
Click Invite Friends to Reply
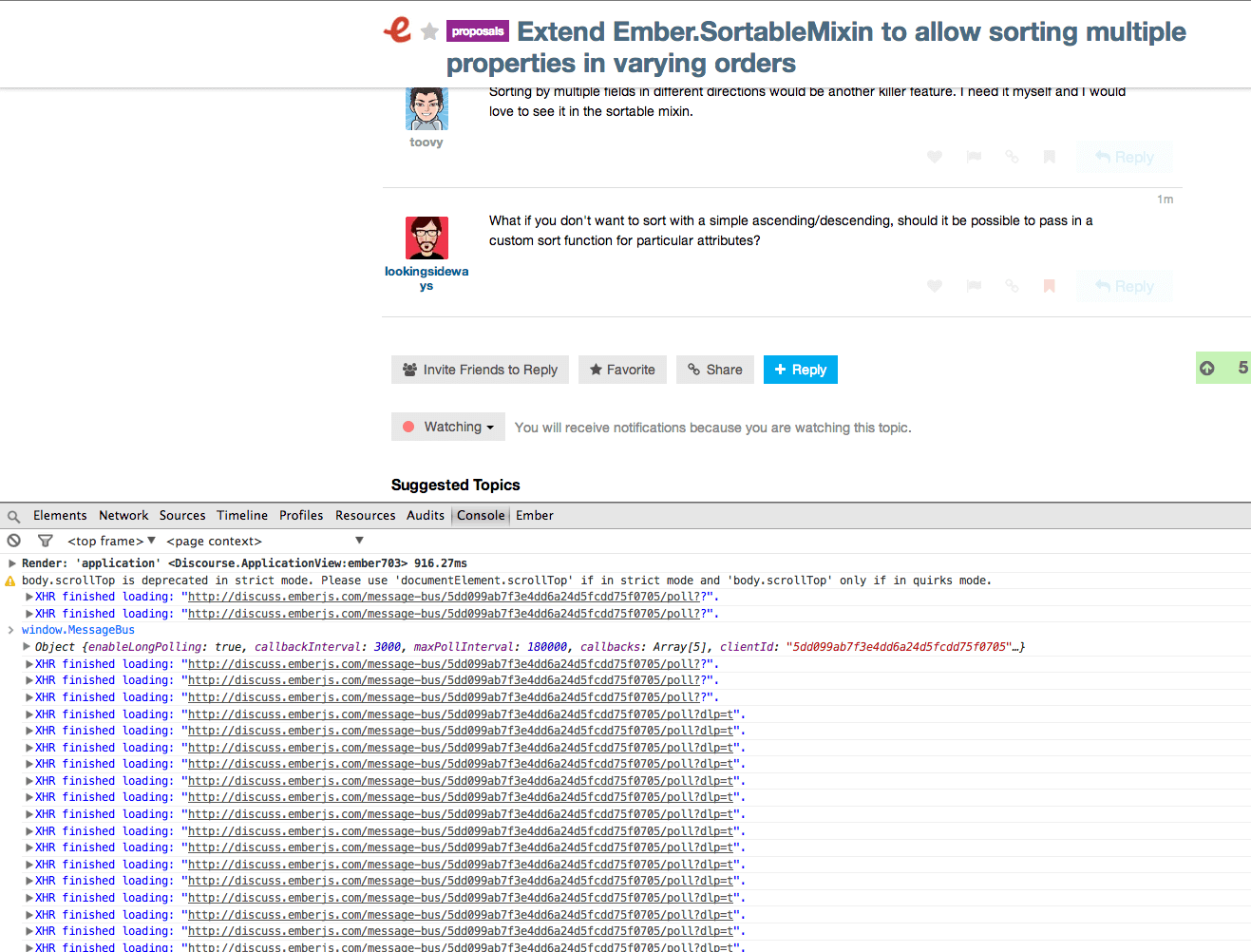(480, 370)
